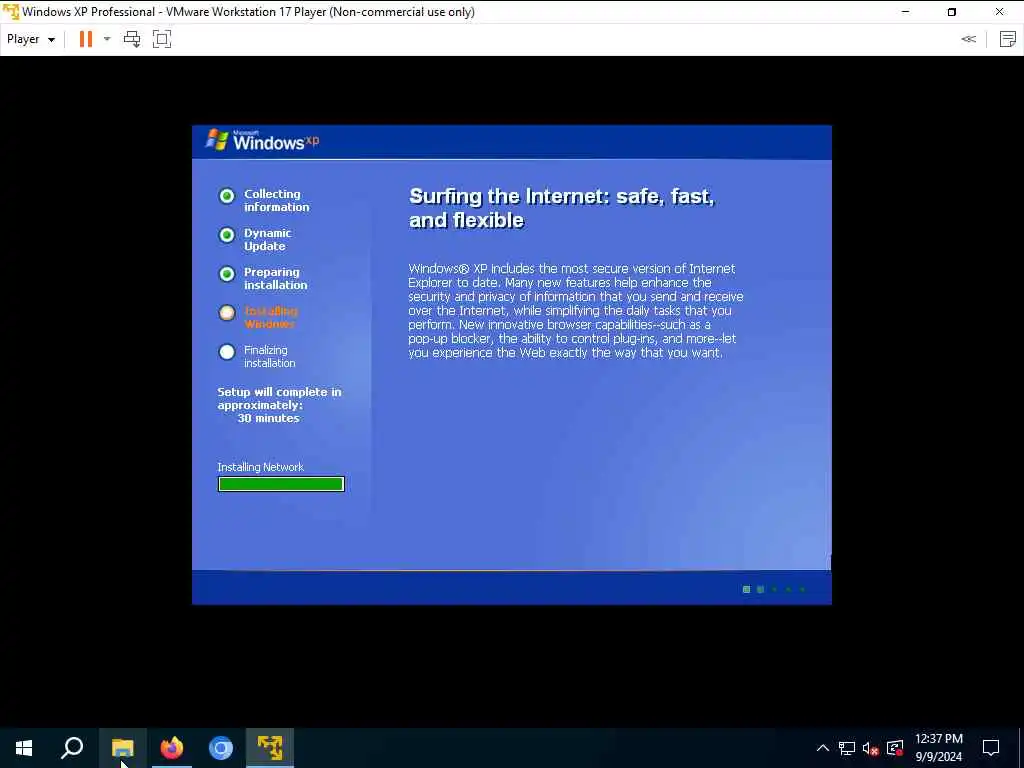Click the muted volume tray icon
1024x768 pixels.
(871, 748)
